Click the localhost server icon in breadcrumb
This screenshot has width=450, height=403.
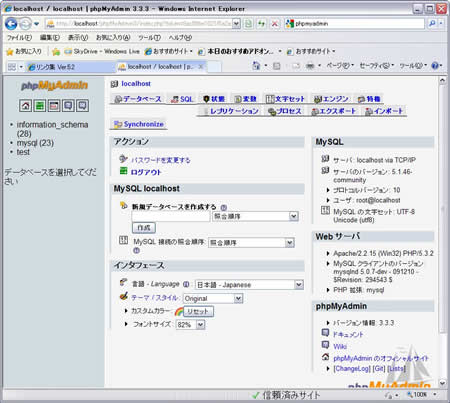tap(114, 84)
